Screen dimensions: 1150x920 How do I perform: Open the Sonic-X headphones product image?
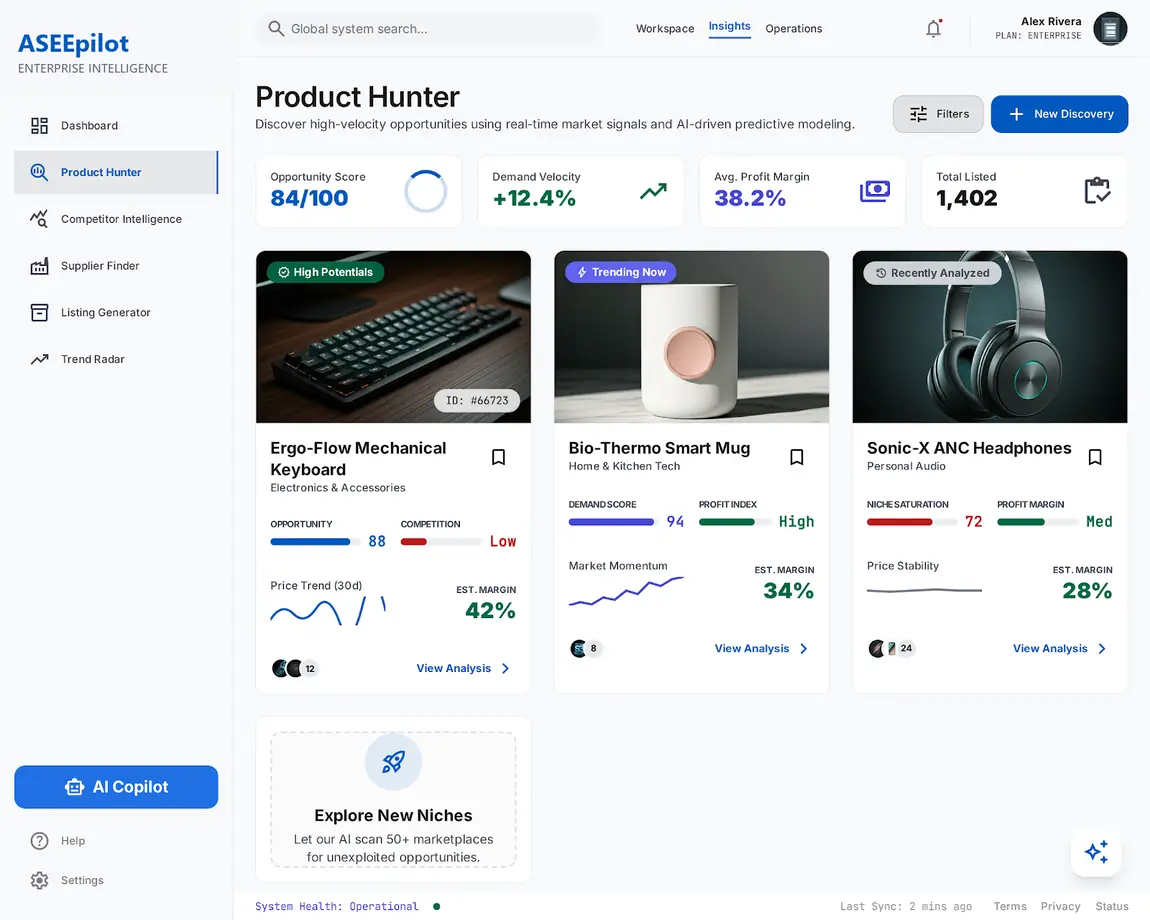pyautogui.click(x=989, y=337)
